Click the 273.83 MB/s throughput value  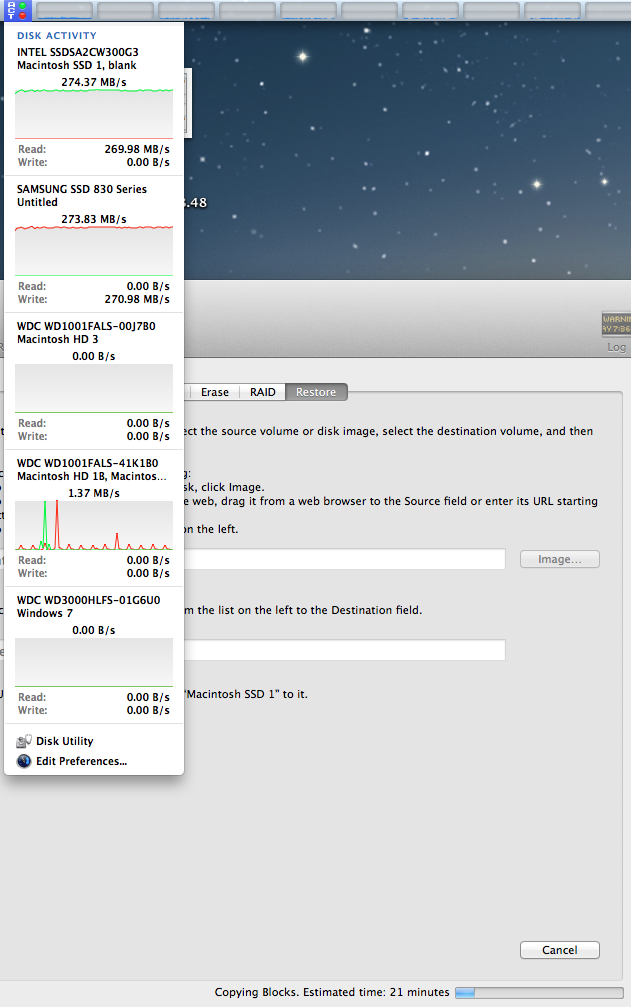(94, 219)
